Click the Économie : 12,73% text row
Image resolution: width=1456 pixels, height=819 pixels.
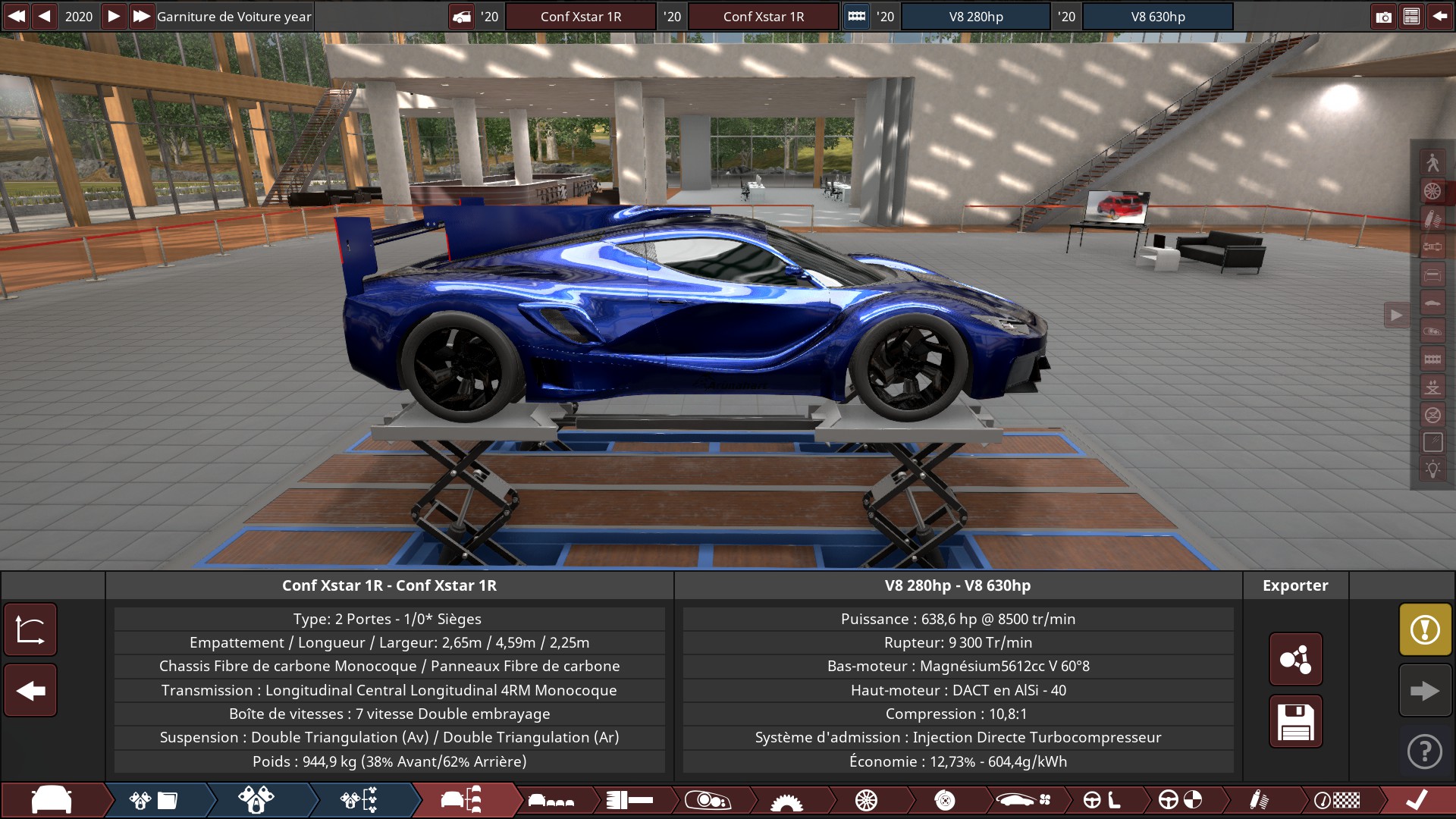(x=958, y=761)
